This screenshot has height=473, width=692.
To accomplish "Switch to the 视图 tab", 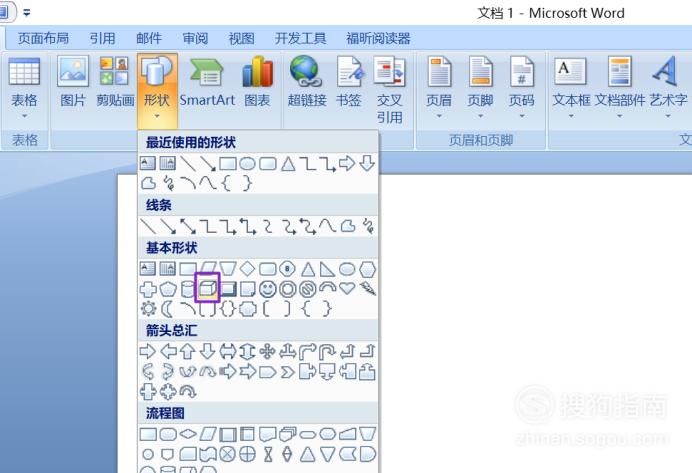I will (241, 38).
